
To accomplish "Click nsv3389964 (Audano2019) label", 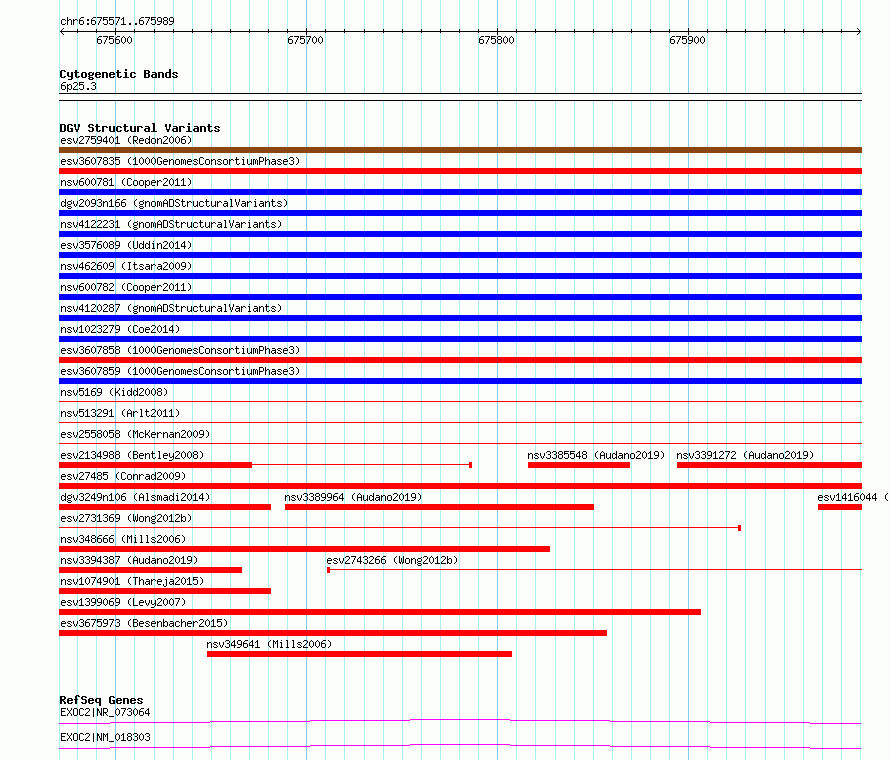I will coord(353,497).
